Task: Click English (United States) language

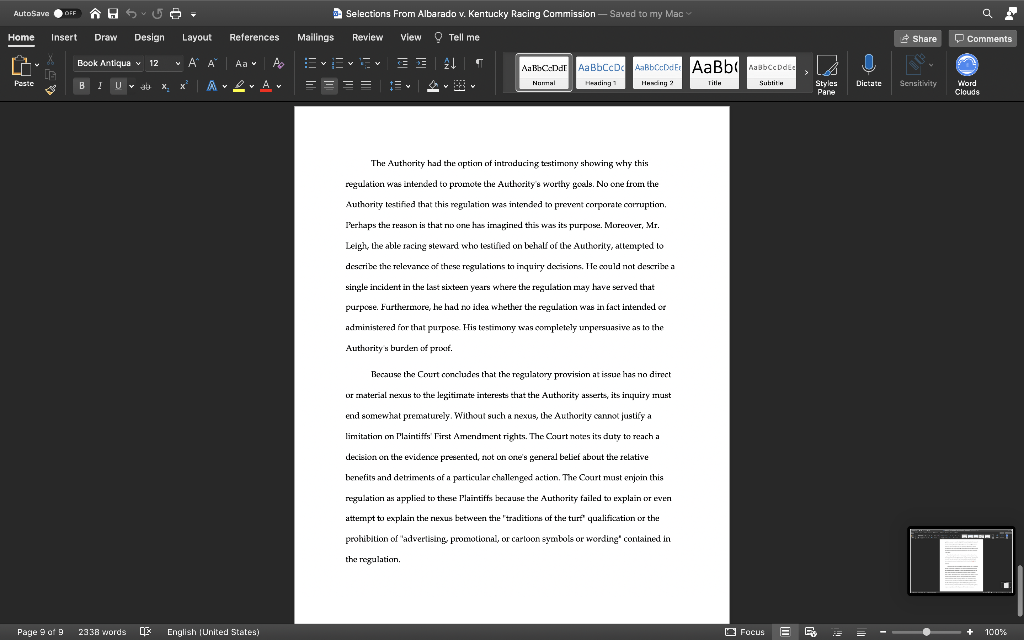Action: coord(213,632)
